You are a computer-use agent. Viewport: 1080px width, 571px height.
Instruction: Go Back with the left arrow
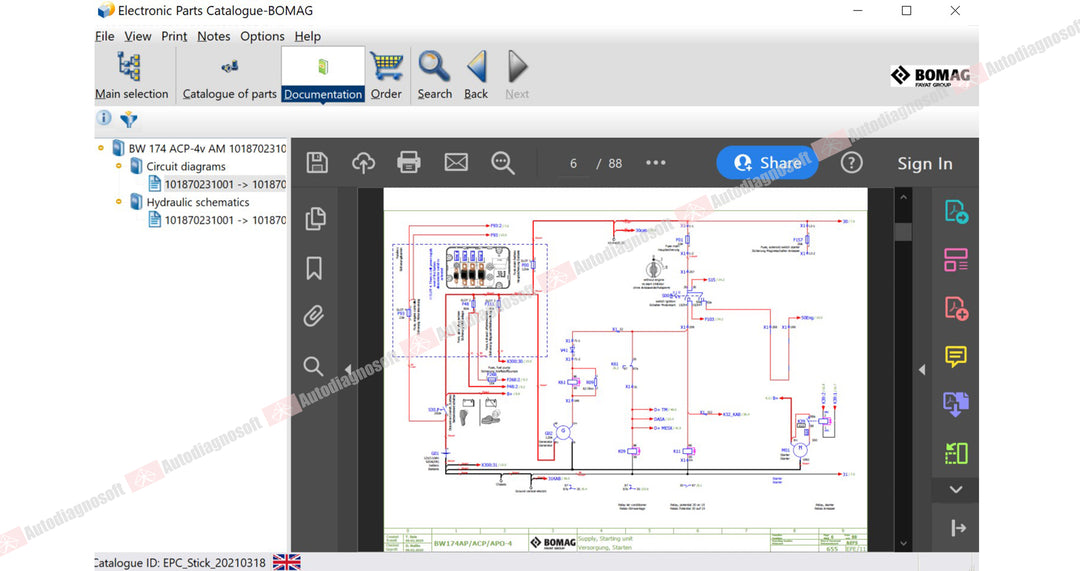pos(476,76)
